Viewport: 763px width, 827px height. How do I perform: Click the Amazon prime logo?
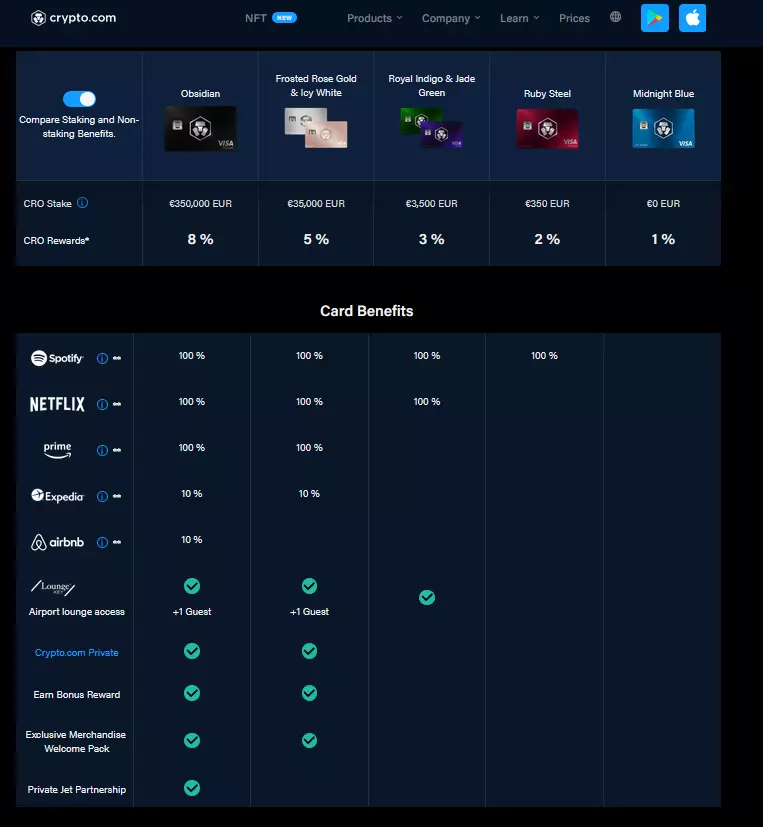click(57, 450)
